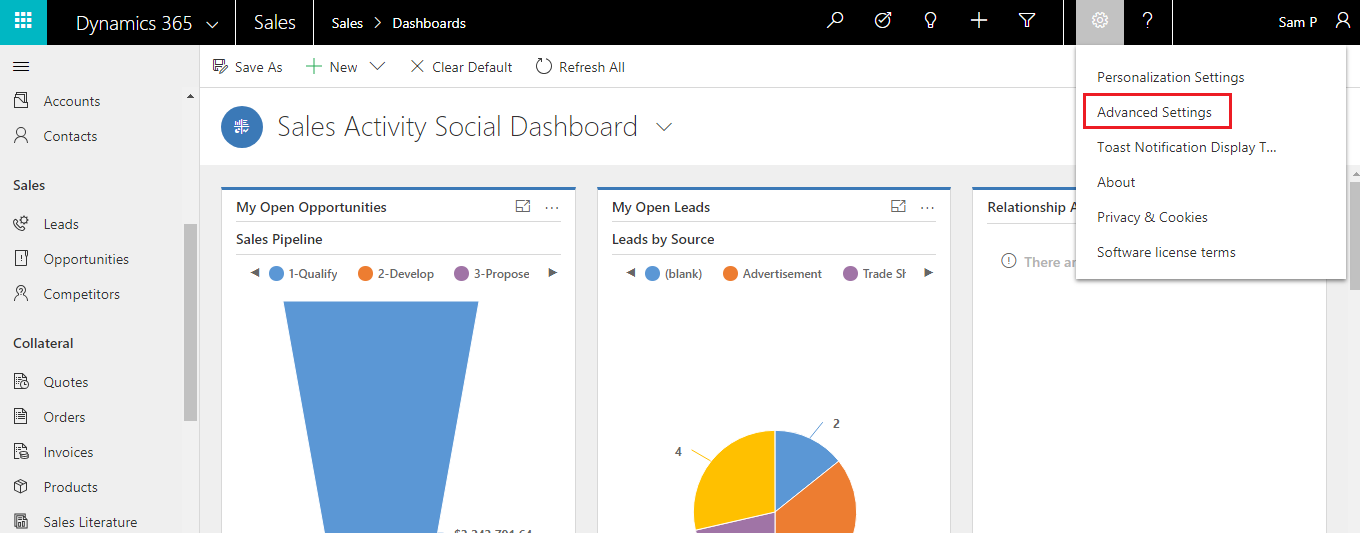Click the settings gear icon
Image resolution: width=1360 pixels, height=533 pixels.
click(x=1100, y=21)
